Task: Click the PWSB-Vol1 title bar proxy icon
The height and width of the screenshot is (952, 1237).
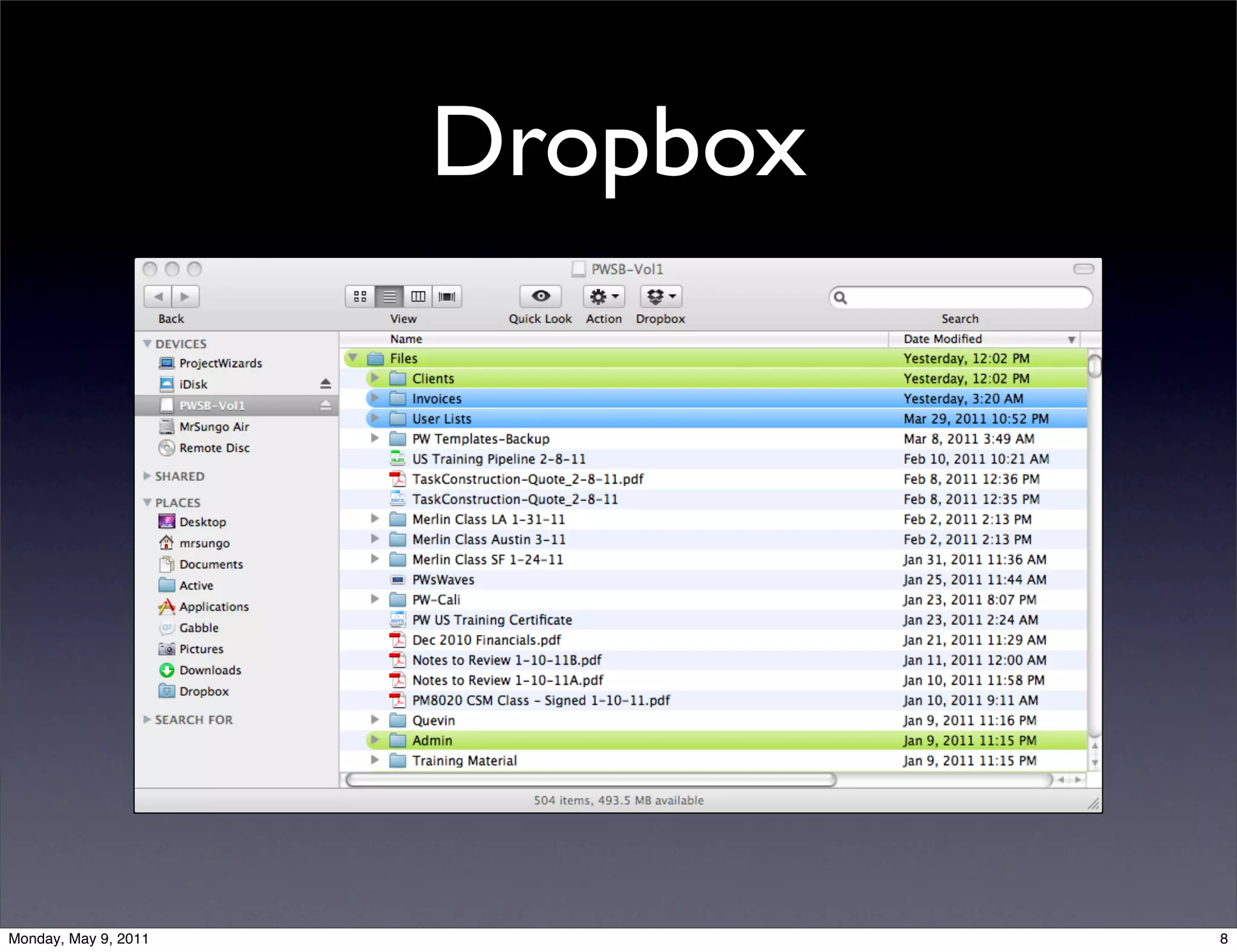Action: 578,269
